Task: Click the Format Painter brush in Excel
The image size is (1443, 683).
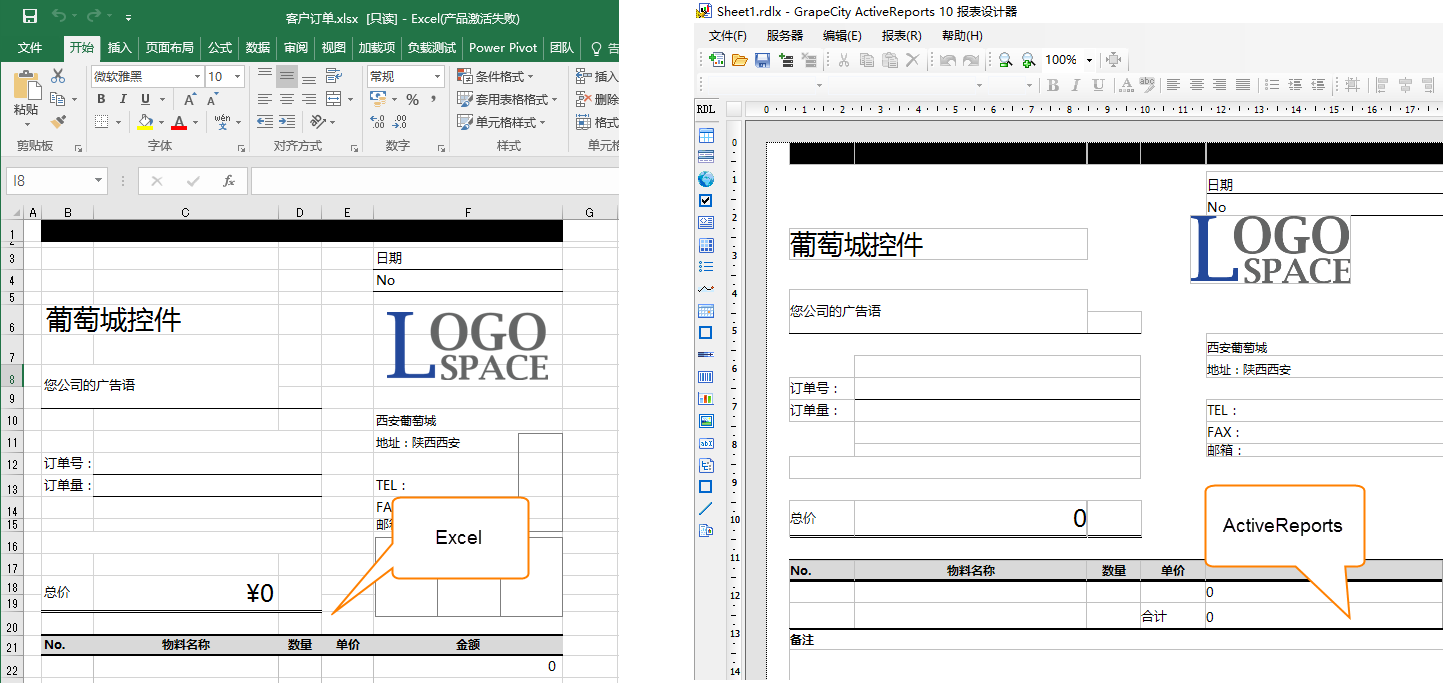Action: coord(57,122)
